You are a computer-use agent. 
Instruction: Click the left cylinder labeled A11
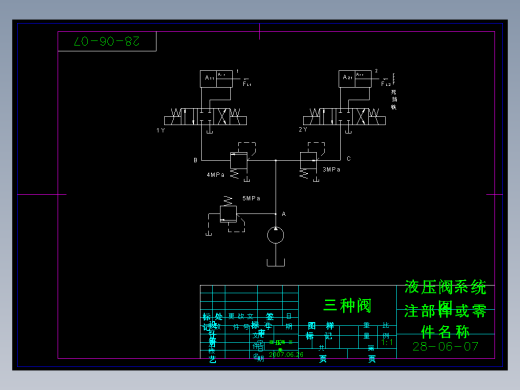click(216, 79)
